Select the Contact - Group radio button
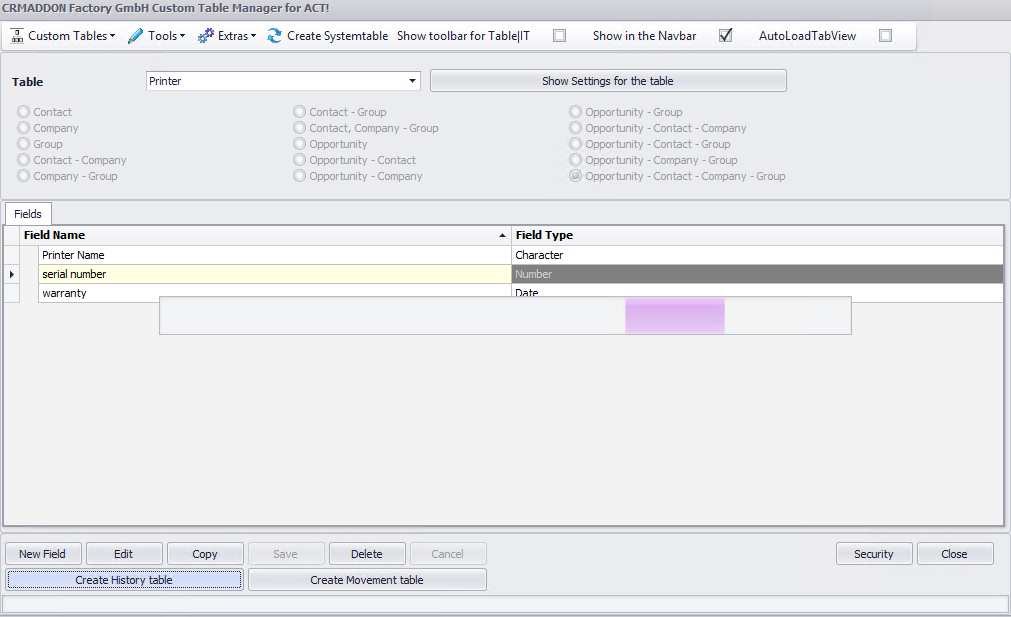Image resolution: width=1011 pixels, height=617 pixels. click(x=299, y=112)
